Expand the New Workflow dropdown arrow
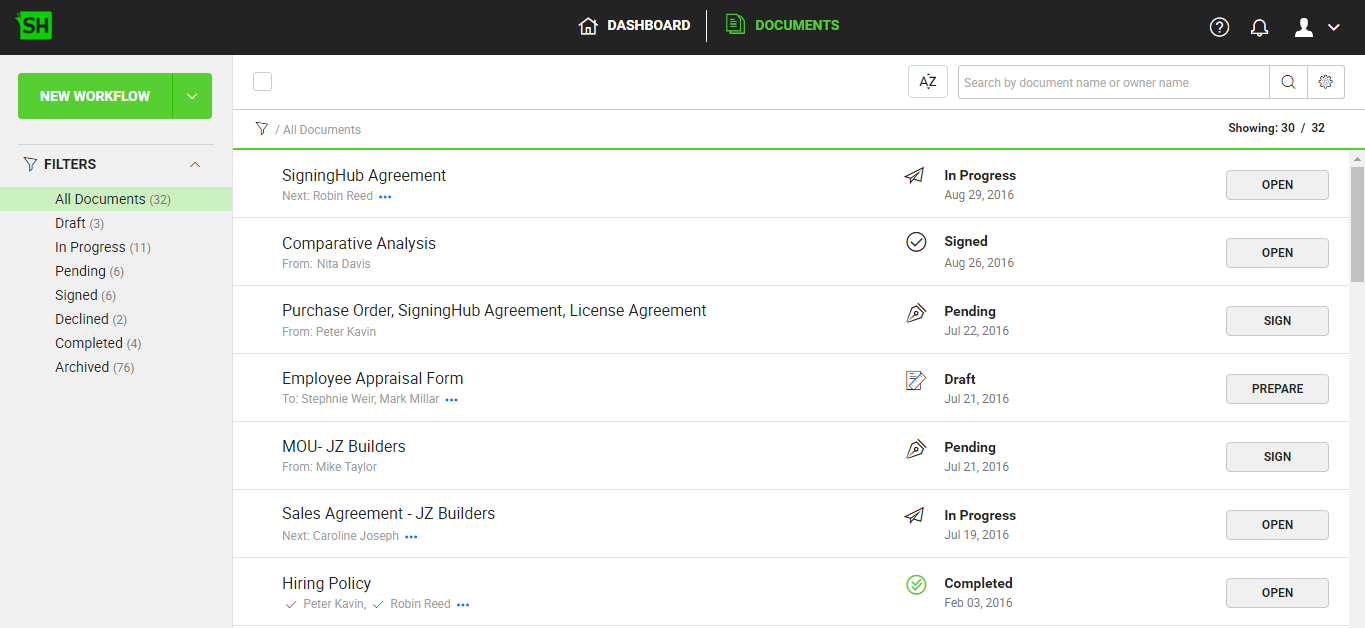The width and height of the screenshot is (1365, 628). click(x=192, y=96)
